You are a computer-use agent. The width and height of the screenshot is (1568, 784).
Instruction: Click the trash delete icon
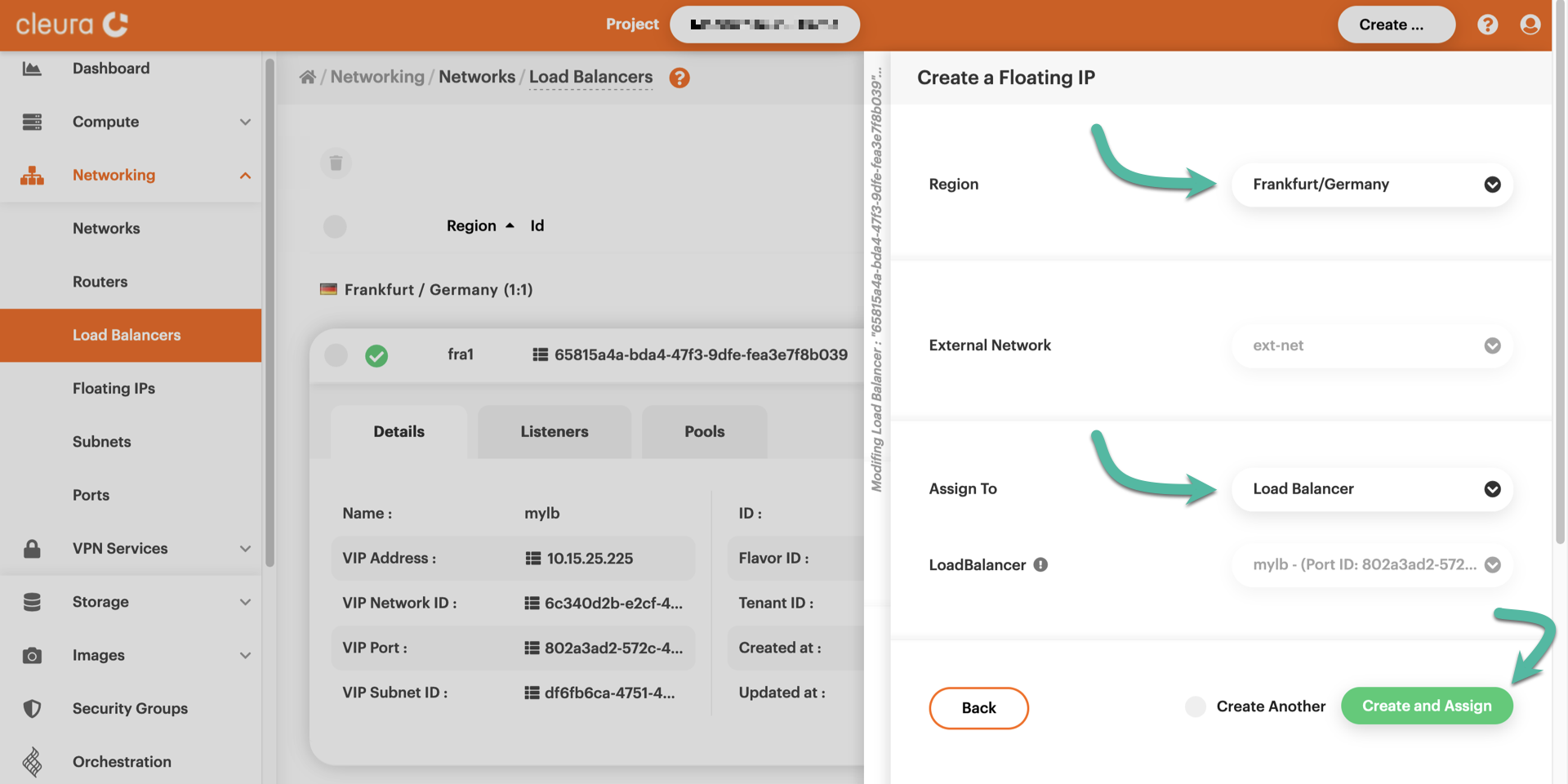click(336, 163)
